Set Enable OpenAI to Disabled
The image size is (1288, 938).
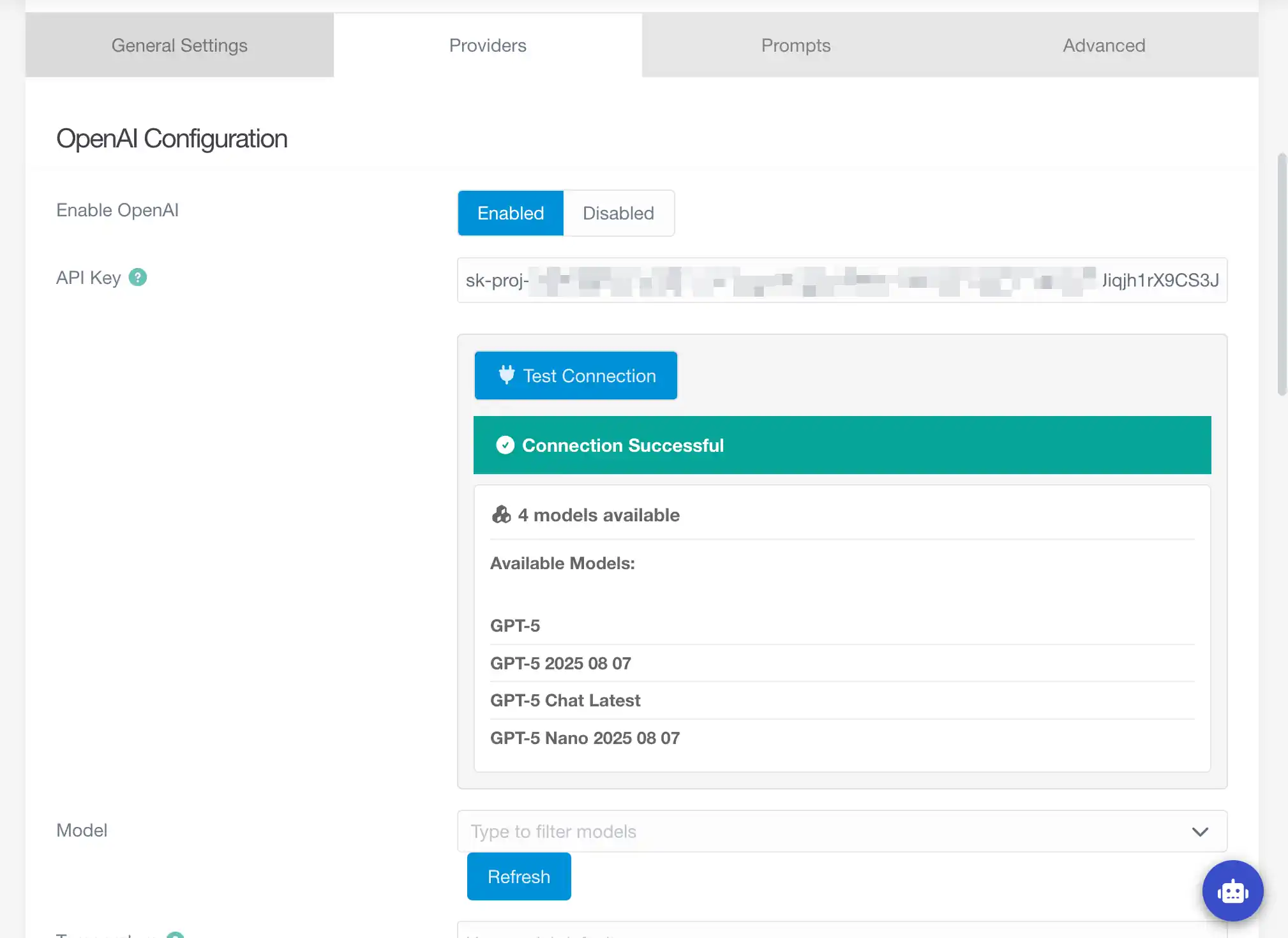[x=618, y=213]
